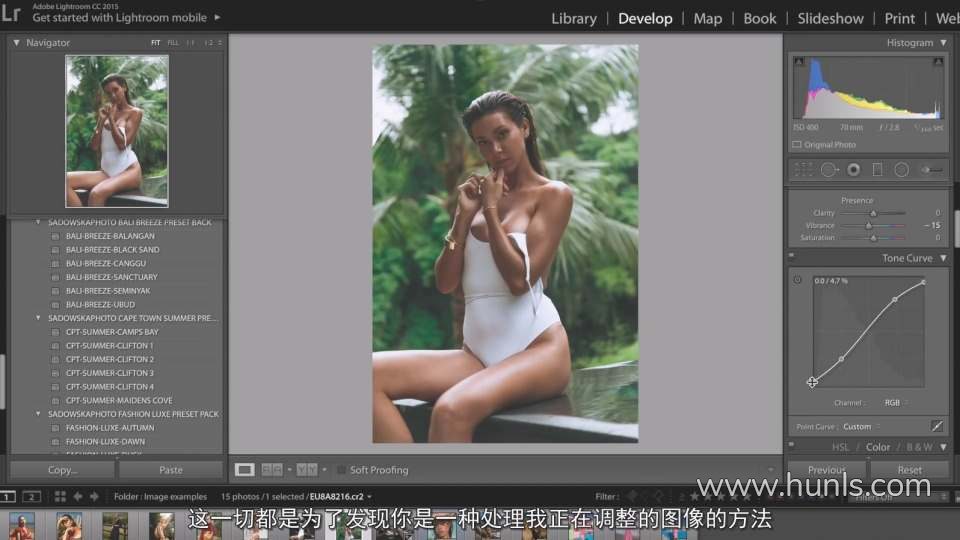Switch to the Library module

[574, 18]
